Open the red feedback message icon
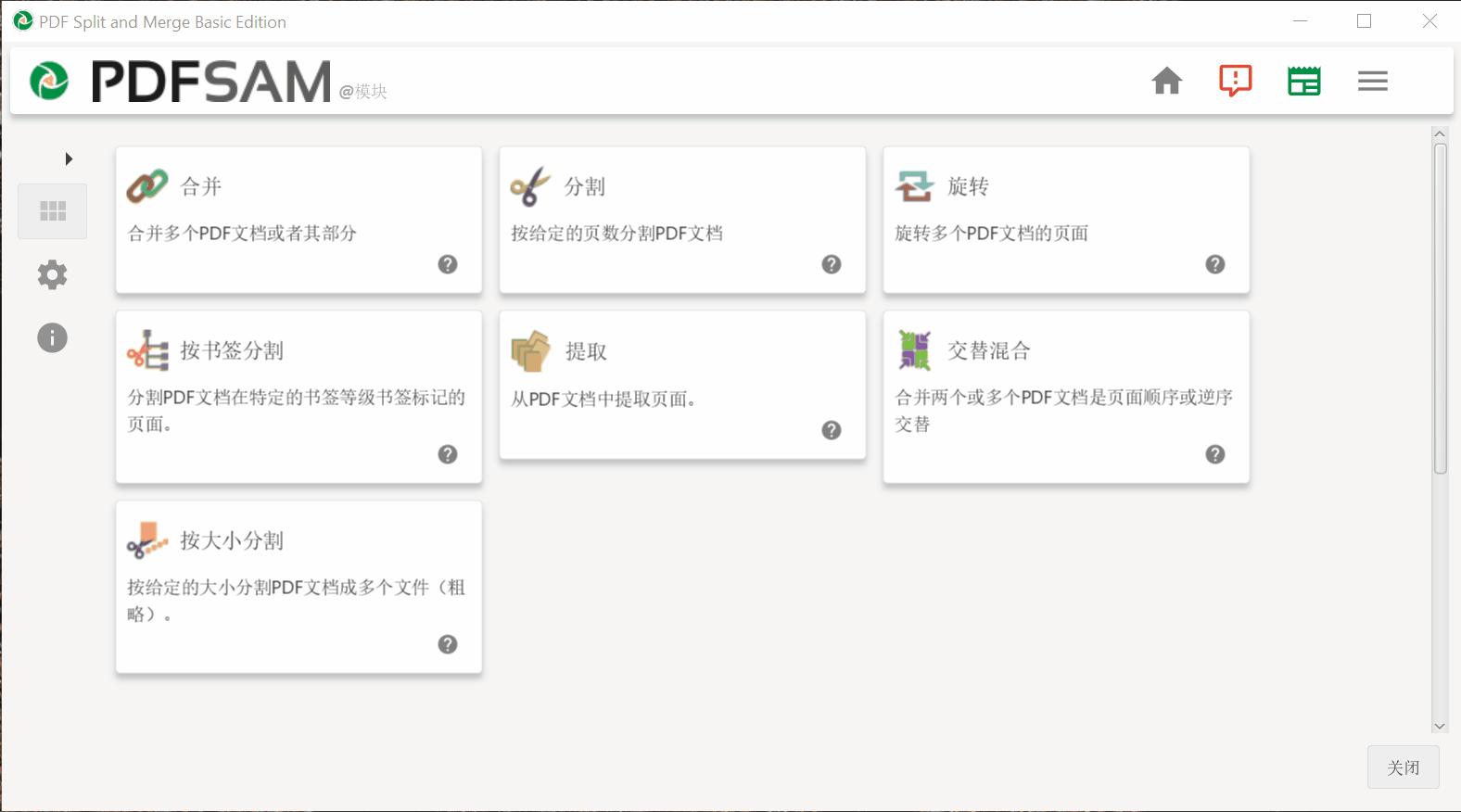Image resolution: width=1461 pixels, height=812 pixels. 1235,81
